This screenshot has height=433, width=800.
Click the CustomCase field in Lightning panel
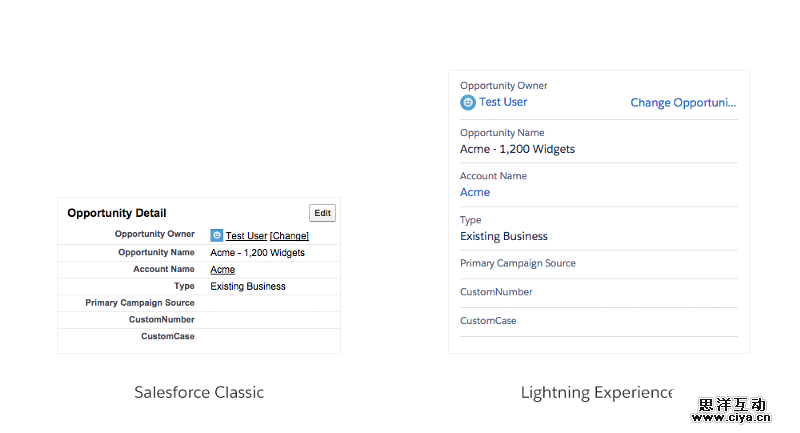coord(488,321)
